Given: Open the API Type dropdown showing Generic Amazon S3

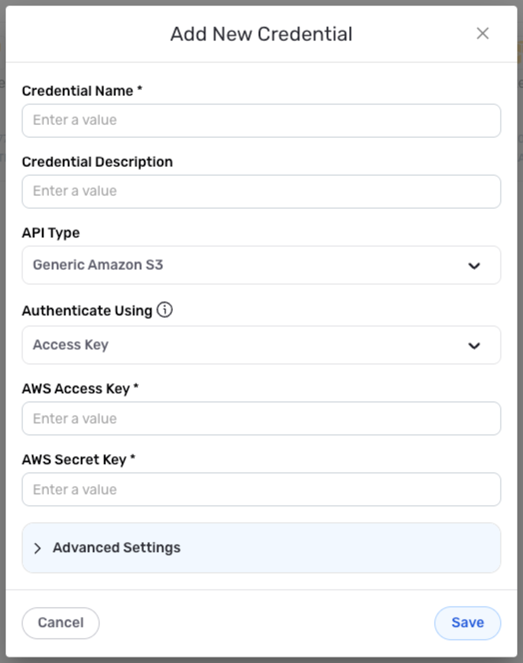Looking at the screenshot, I should [x=261, y=265].
